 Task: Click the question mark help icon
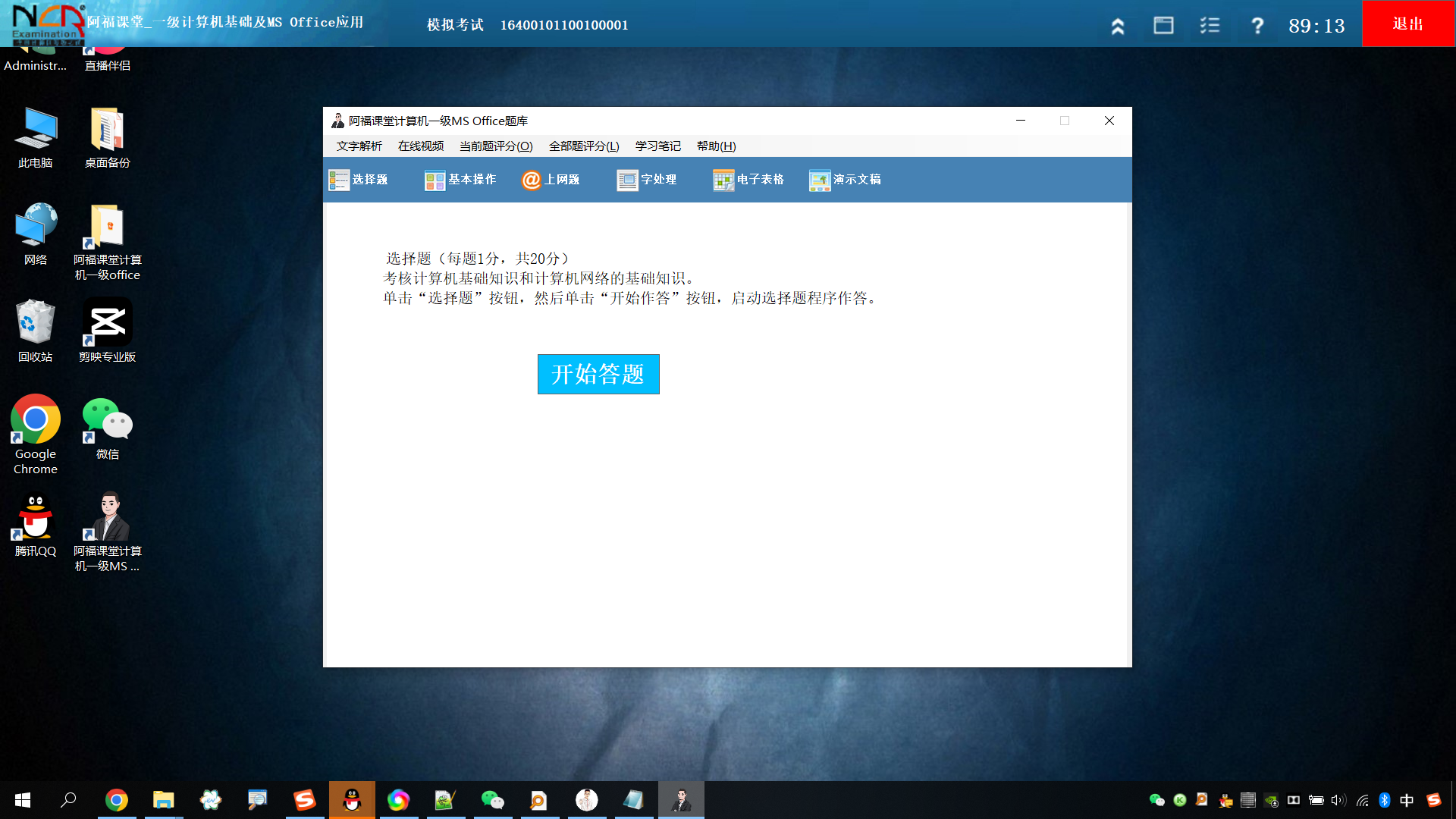point(1257,24)
